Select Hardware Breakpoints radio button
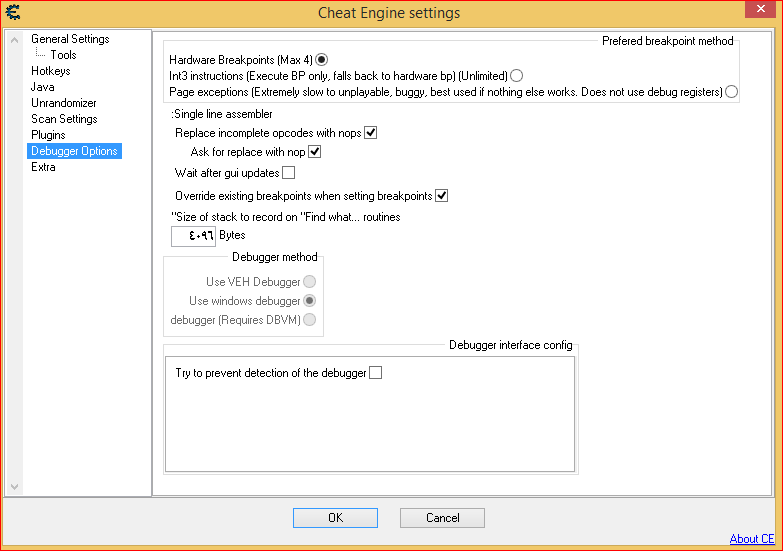Image resolution: width=783 pixels, height=551 pixels. click(x=321, y=59)
